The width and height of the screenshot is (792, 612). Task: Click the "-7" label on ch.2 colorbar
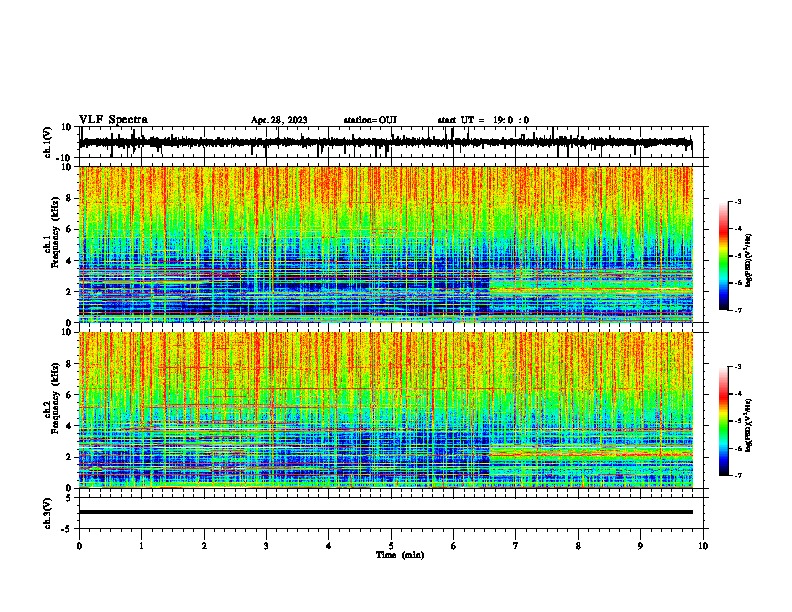pyautogui.click(x=738, y=475)
